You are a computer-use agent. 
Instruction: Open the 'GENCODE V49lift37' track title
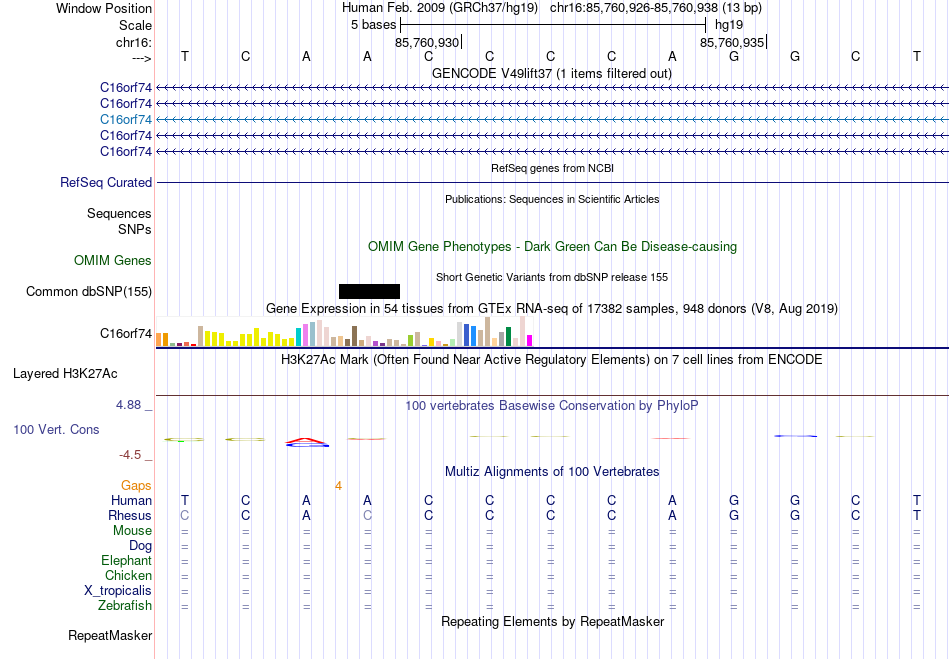click(x=551, y=73)
